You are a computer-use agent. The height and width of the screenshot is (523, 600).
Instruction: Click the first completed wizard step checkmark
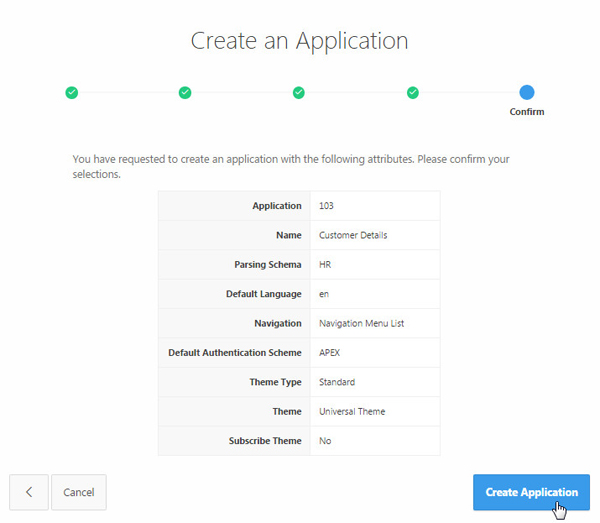[71, 92]
